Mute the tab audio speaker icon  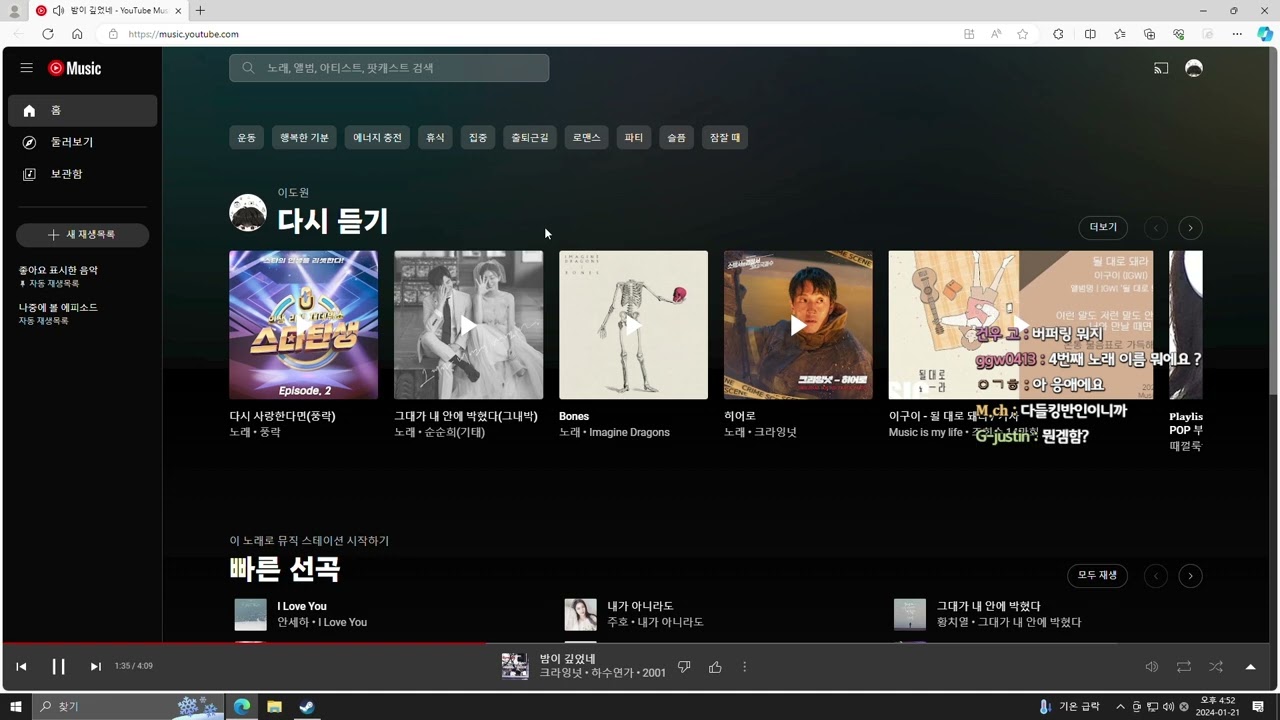(59, 10)
